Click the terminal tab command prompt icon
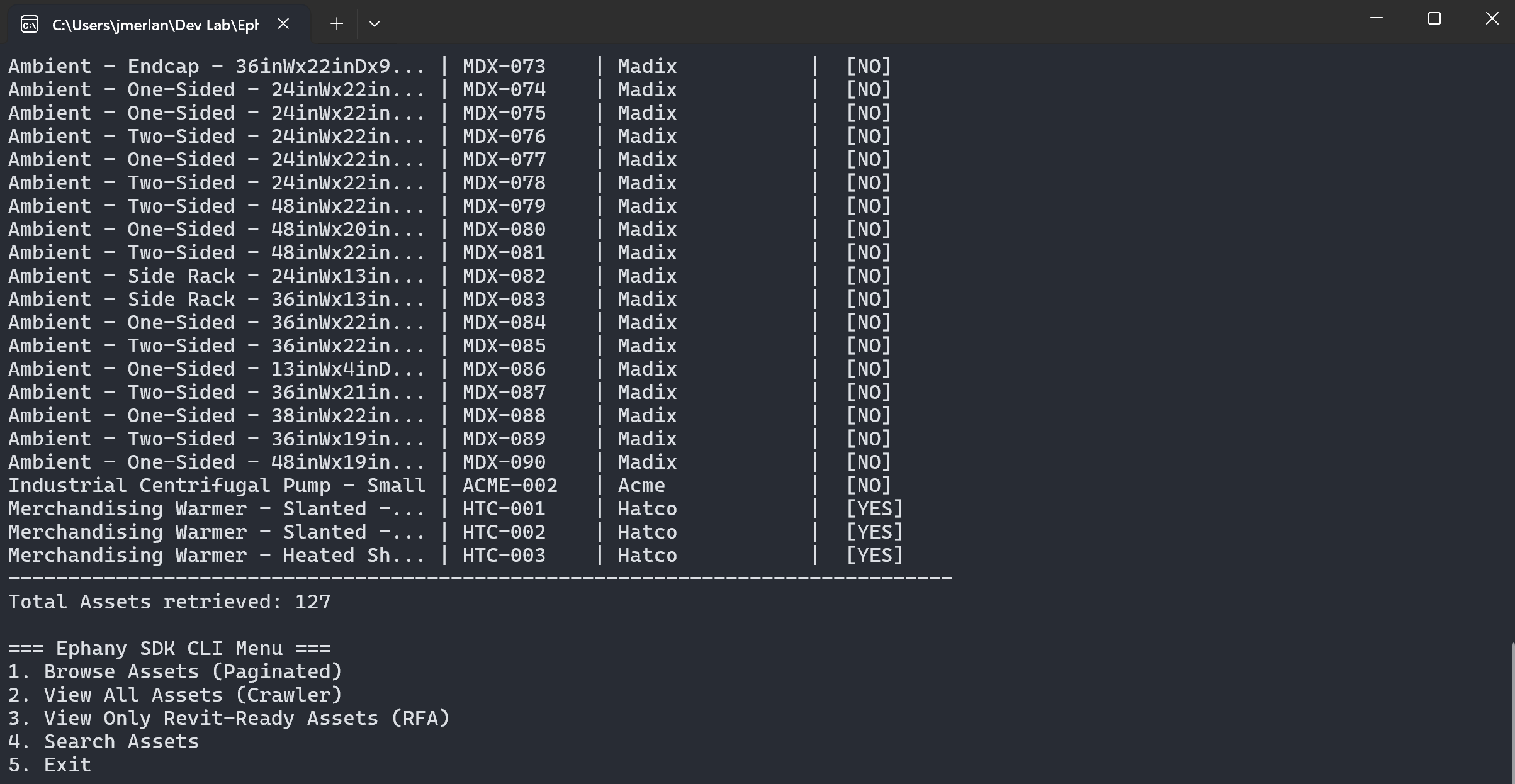The width and height of the screenshot is (1515, 784). 30,25
